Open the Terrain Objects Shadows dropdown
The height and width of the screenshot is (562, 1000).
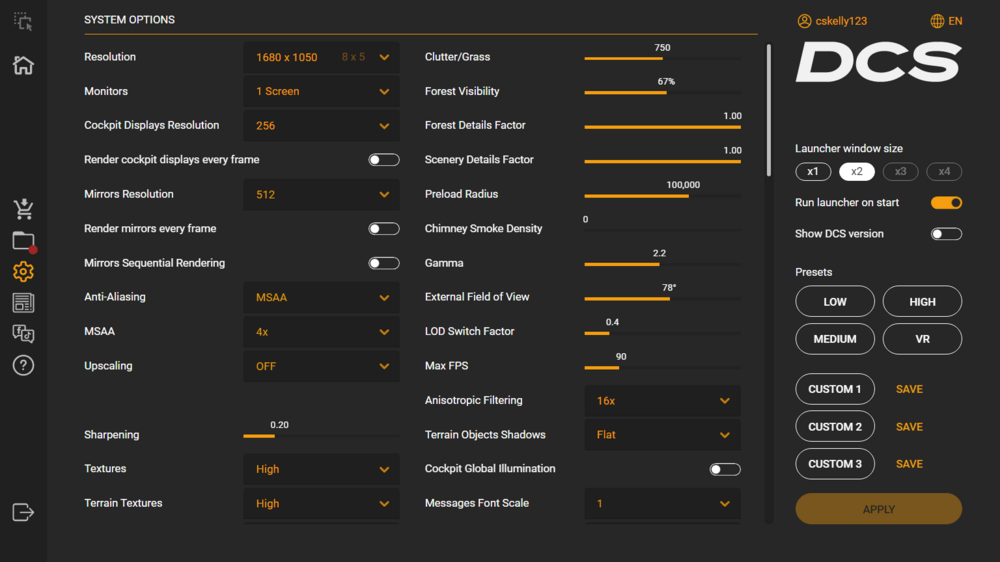pos(662,435)
